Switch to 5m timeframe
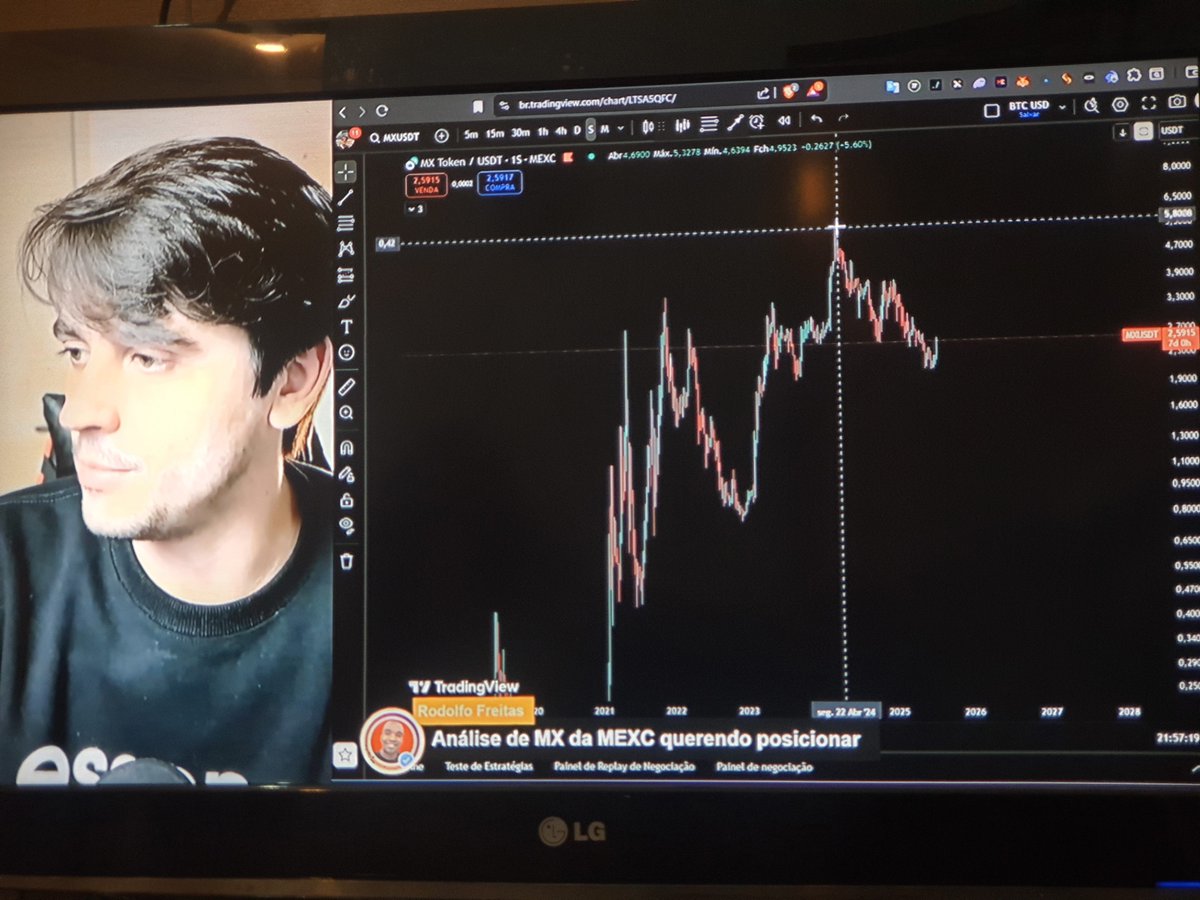The image size is (1200, 900). point(470,134)
